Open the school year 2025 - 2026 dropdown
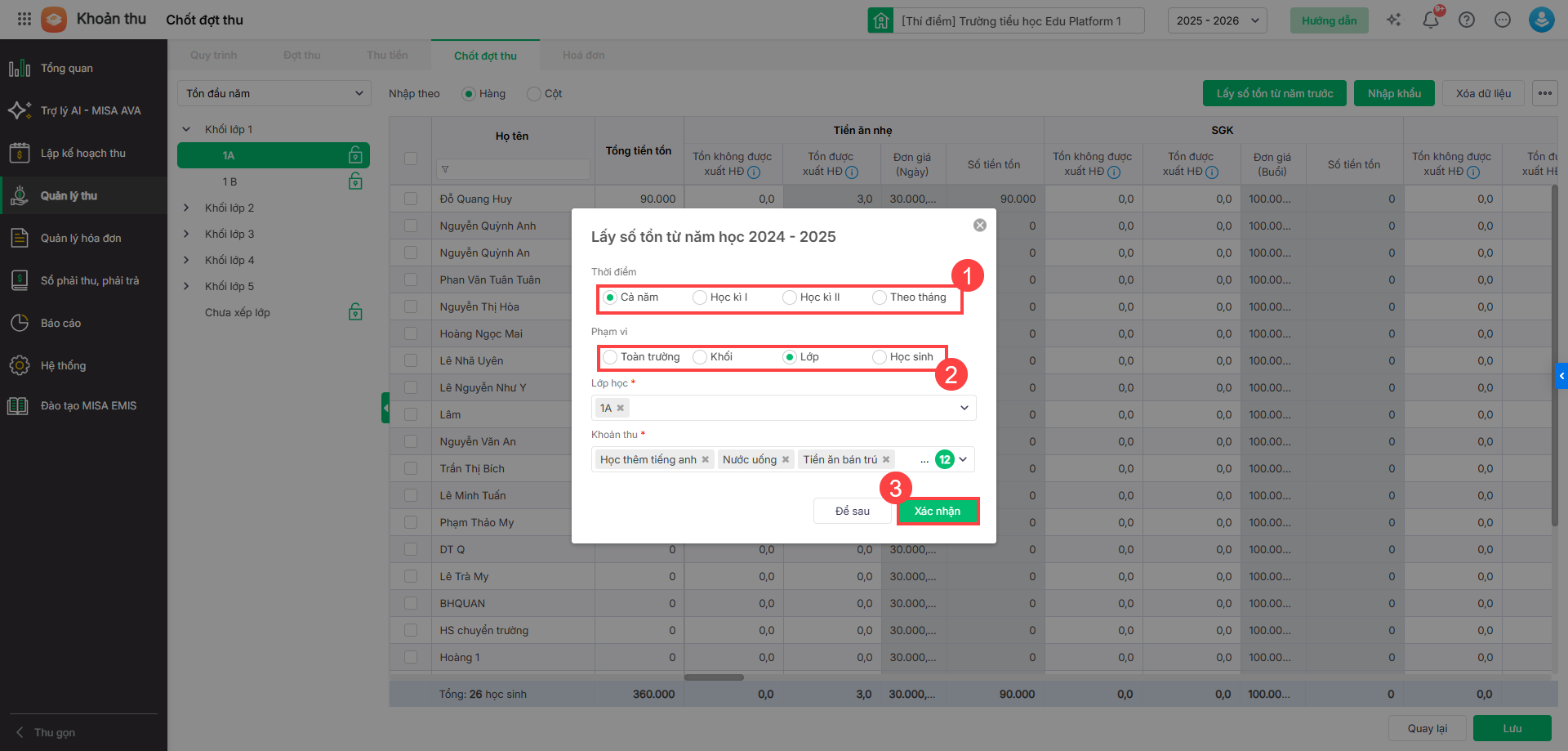 [x=1217, y=20]
